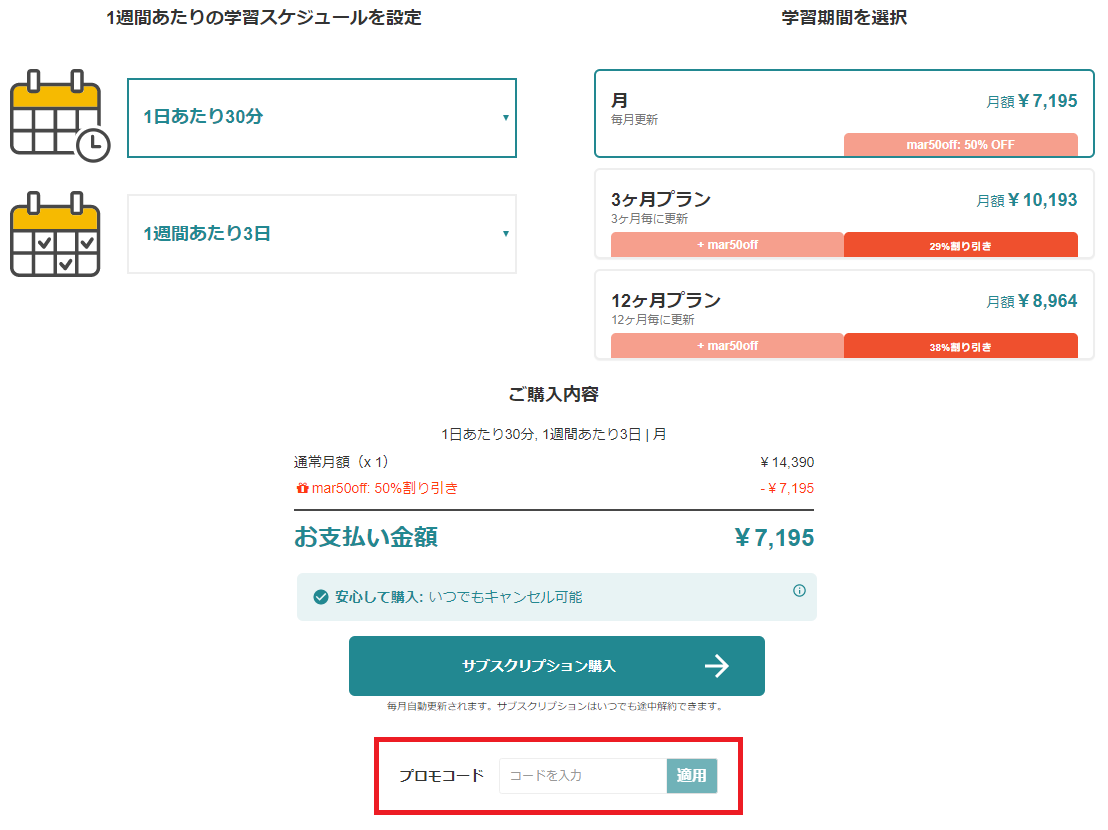Click + mar50off badge on 12ヶ月プラン
Image resolution: width=1108 pixels, height=830 pixels.
coord(727,346)
